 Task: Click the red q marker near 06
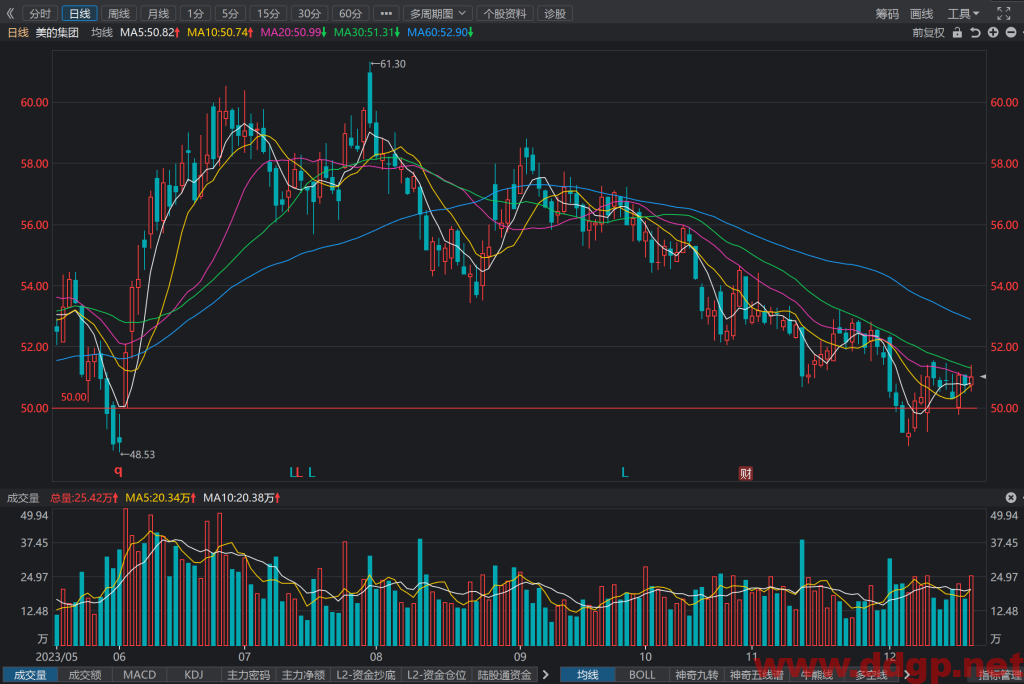coord(118,470)
